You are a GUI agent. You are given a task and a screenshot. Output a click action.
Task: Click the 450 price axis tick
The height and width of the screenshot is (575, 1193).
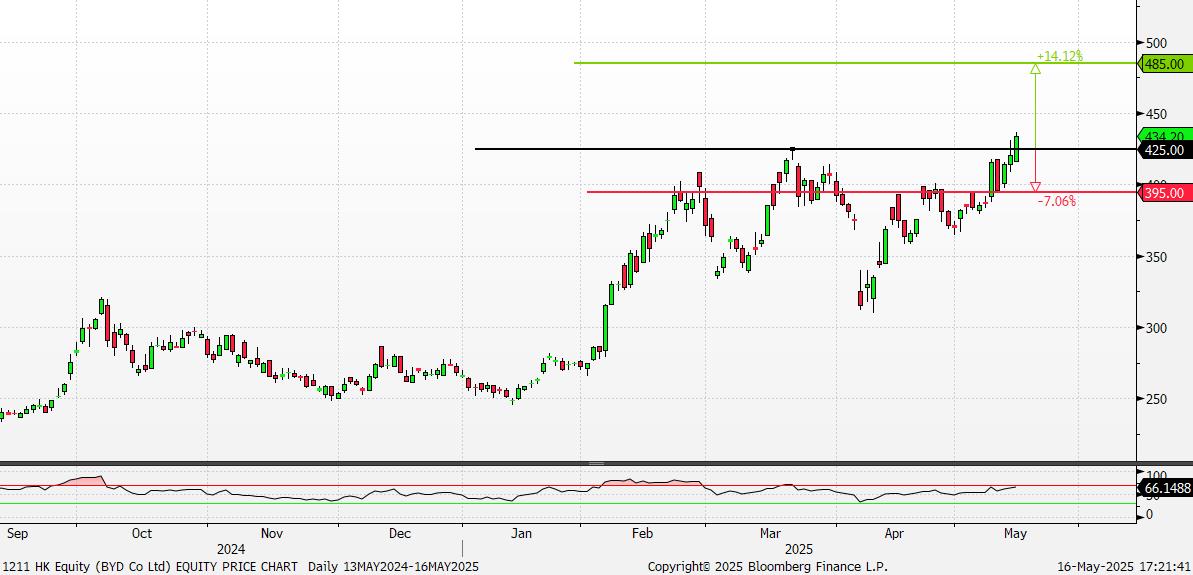pyautogui.click(x=1156, y=114)
